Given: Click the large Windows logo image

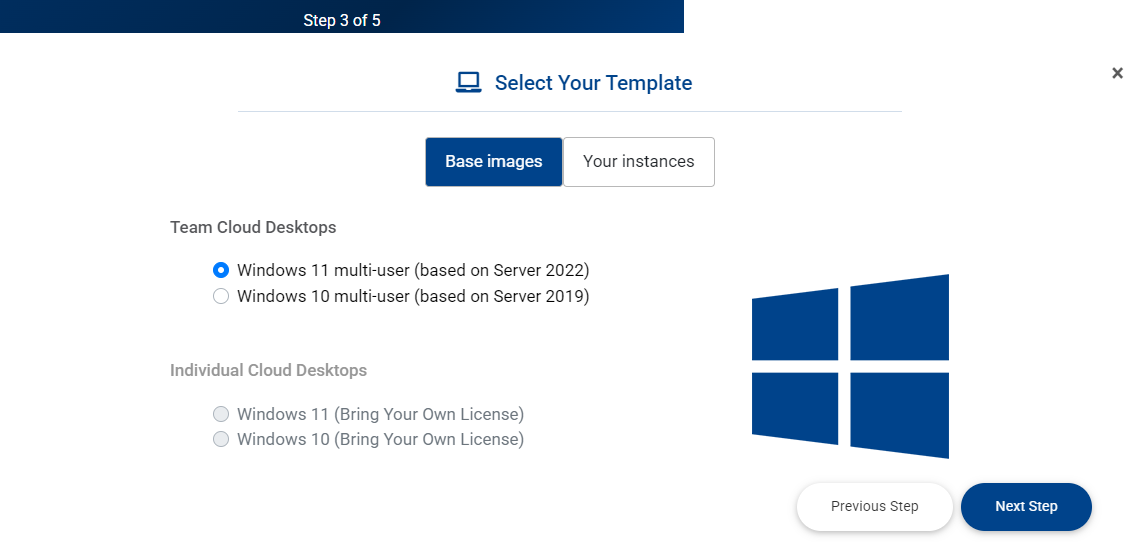Looking at the screenshot, I should [849, 366].
